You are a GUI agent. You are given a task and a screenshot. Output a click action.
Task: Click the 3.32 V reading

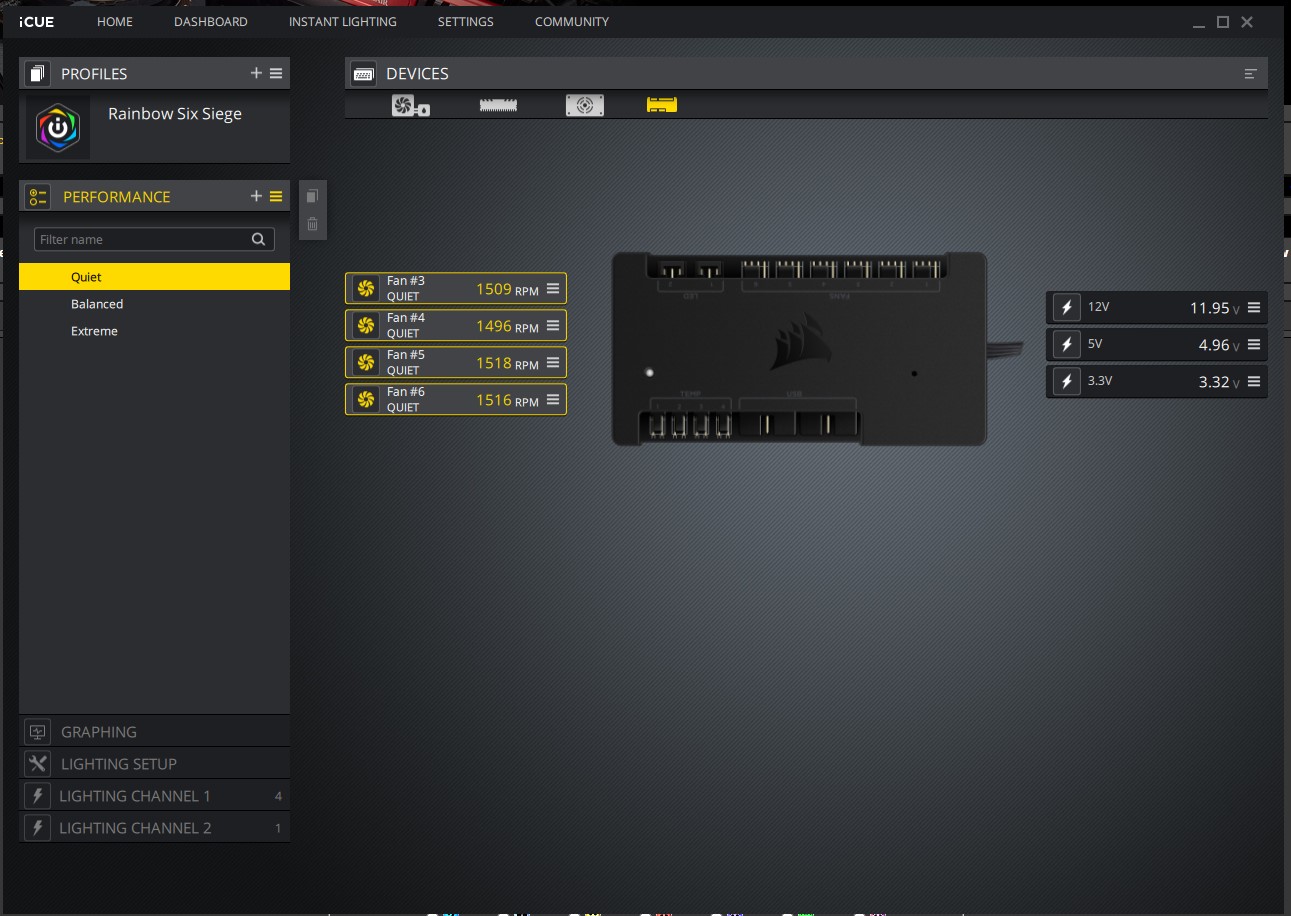point(1219,382)
